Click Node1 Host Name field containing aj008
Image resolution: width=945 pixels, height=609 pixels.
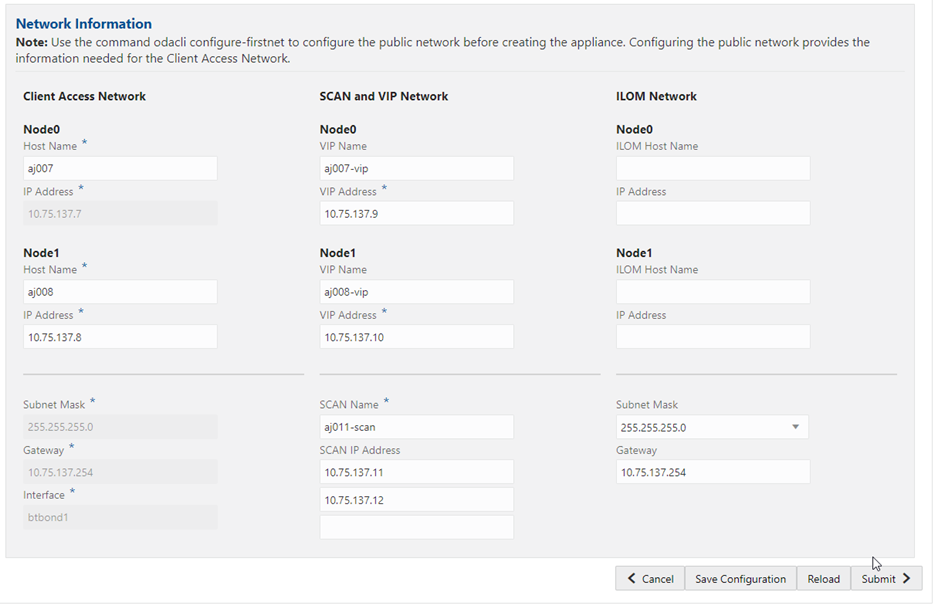(x=120, y=292)
